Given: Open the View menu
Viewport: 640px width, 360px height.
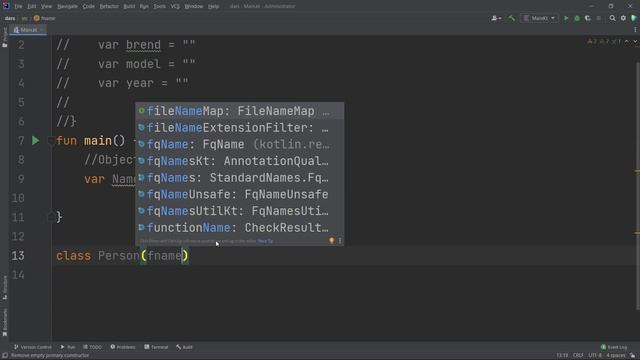Looking at the screenshot, I should pos(46,7).
